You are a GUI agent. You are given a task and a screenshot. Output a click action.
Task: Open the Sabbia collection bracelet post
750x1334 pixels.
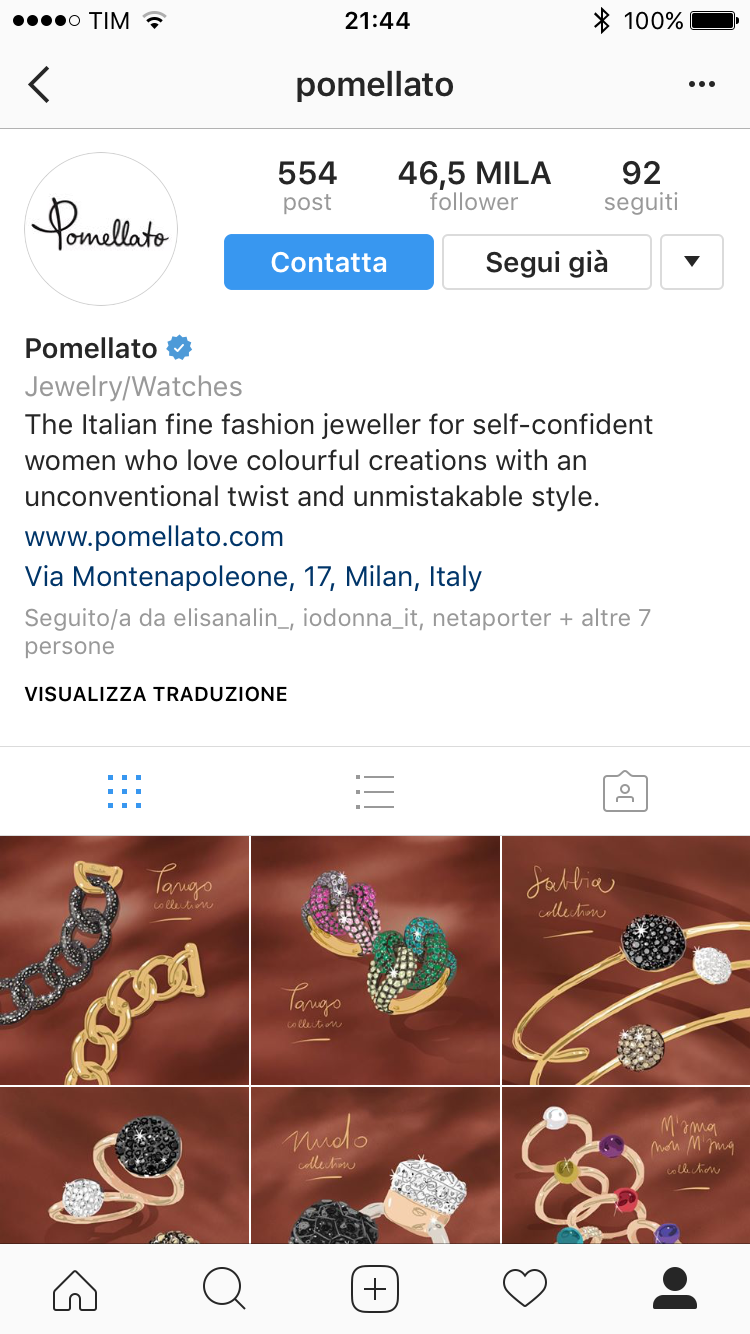[x=626, y=960]
